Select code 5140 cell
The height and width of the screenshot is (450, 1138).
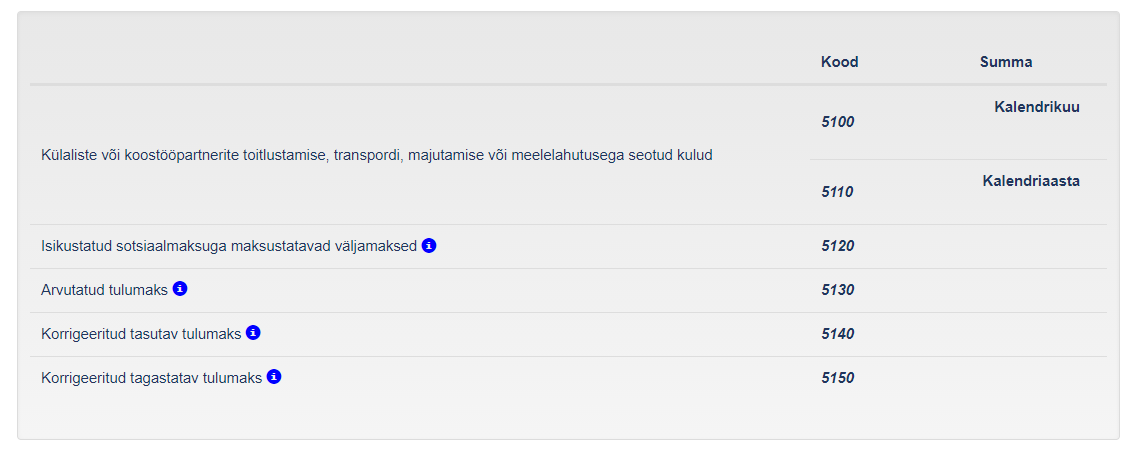837,334
